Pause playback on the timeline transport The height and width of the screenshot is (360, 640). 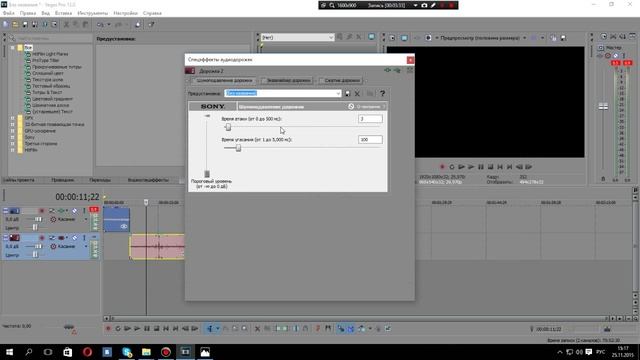point(147,329)
